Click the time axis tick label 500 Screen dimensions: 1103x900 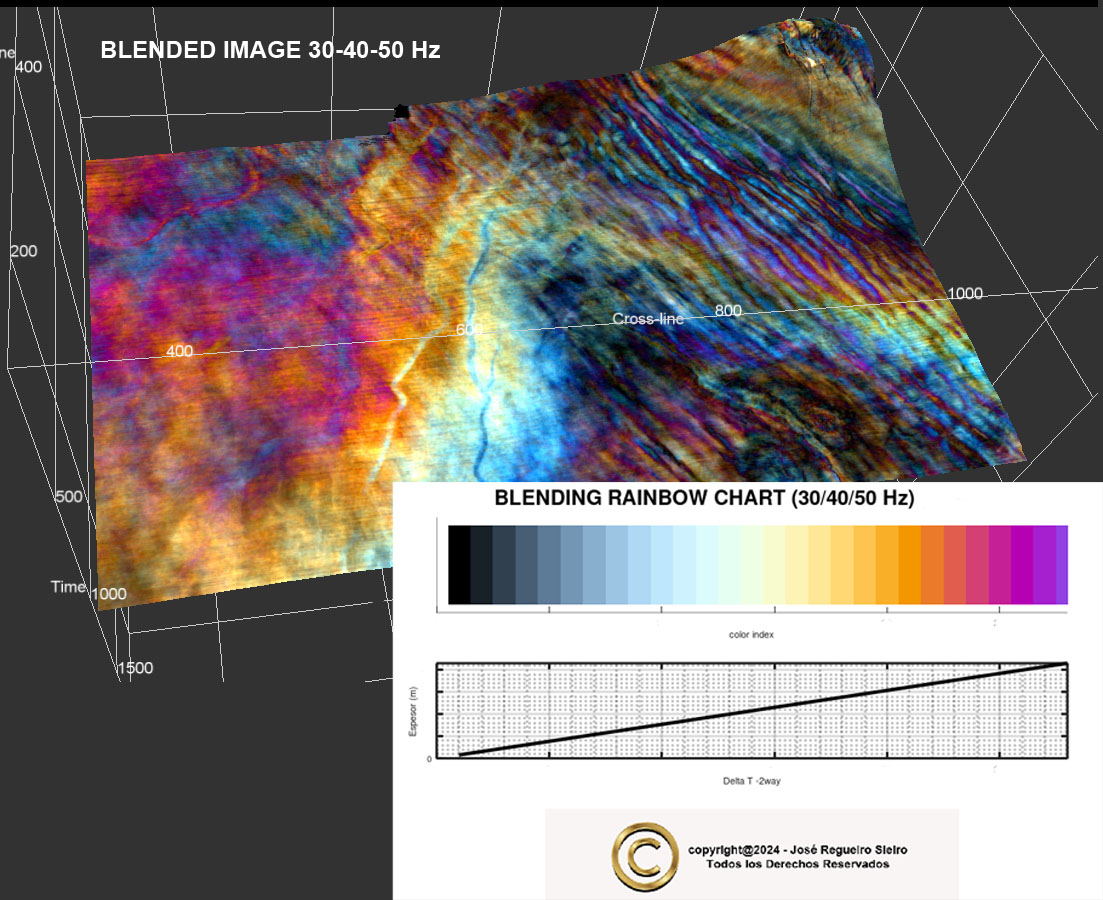[69, 497]
